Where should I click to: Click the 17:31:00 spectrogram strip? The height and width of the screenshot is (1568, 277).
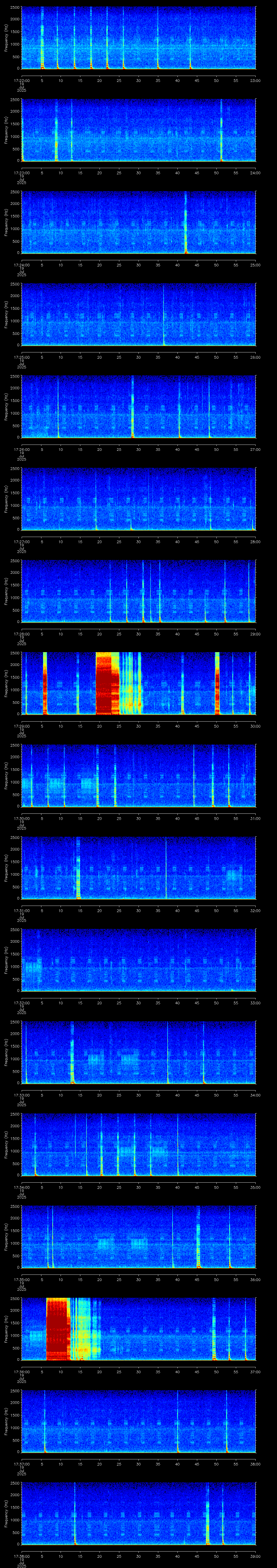[x=139, y=868]
